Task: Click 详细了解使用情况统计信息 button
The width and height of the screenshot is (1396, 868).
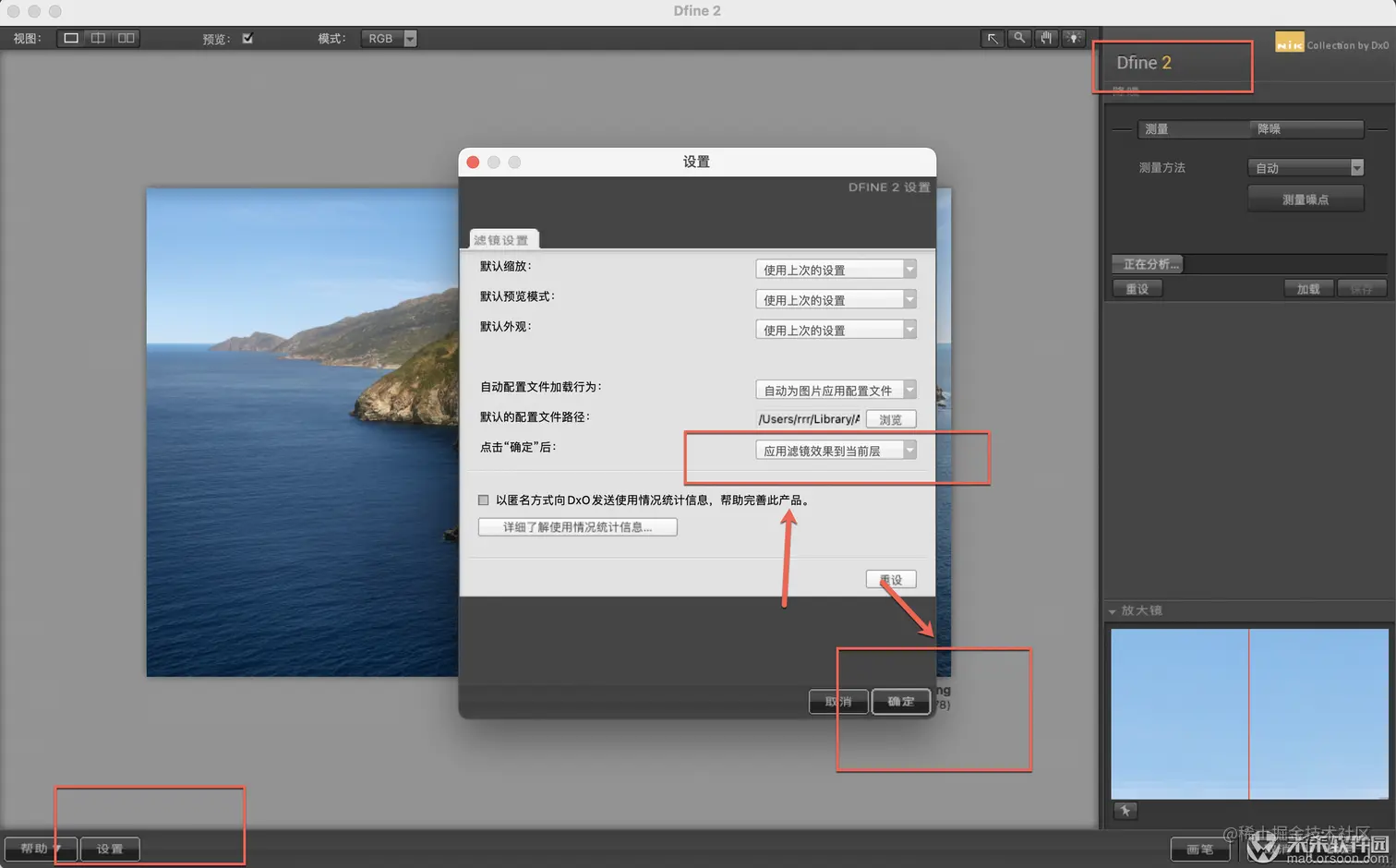Action: point(578,527)
